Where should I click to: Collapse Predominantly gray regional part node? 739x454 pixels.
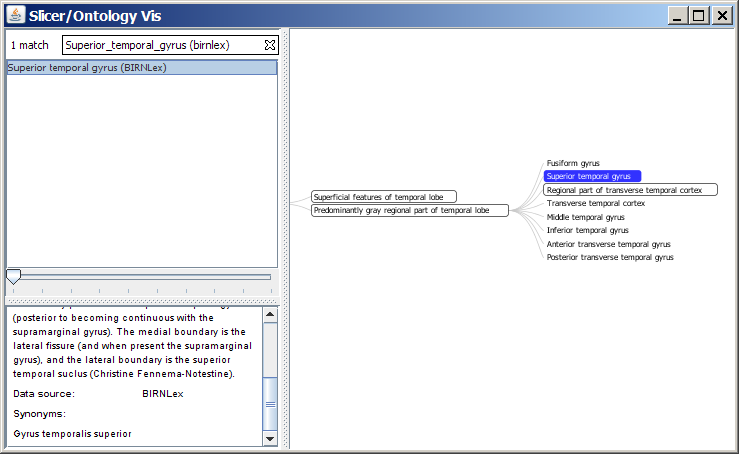[410, 211]
